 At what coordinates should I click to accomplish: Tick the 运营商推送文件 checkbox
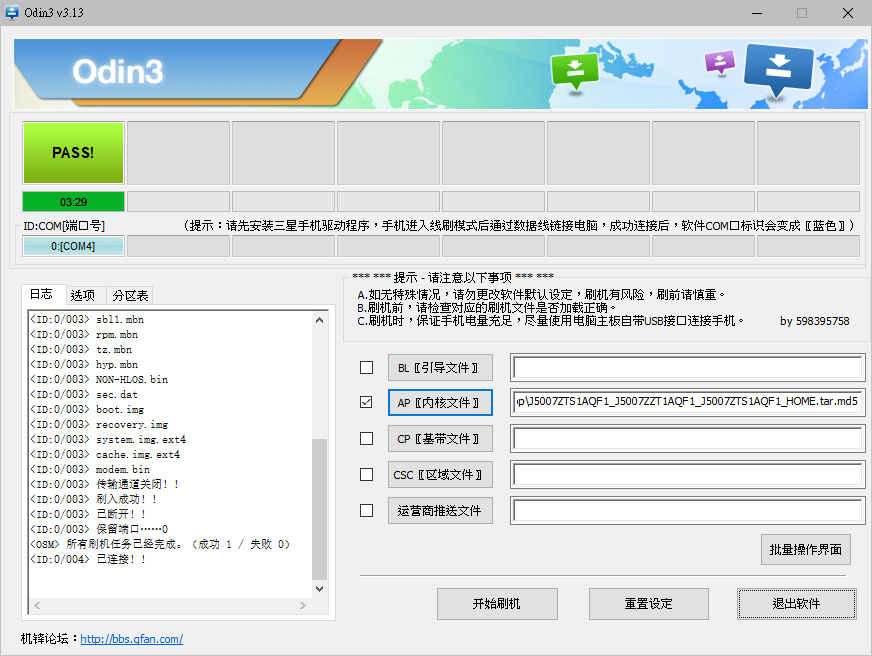366,510
